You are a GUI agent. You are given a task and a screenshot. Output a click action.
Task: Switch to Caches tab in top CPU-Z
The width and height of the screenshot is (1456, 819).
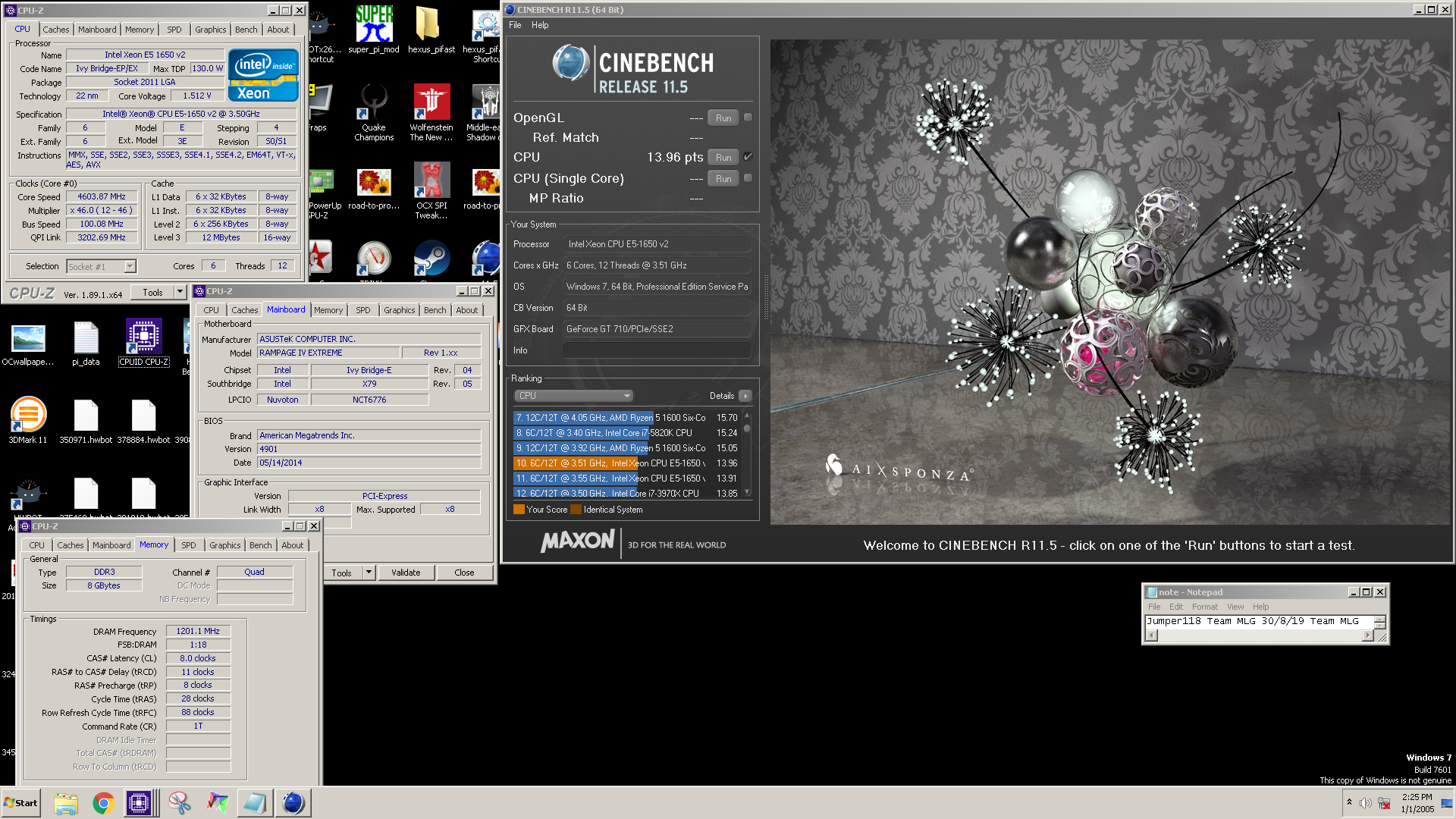pyautogui.click(x=55, y=30)
